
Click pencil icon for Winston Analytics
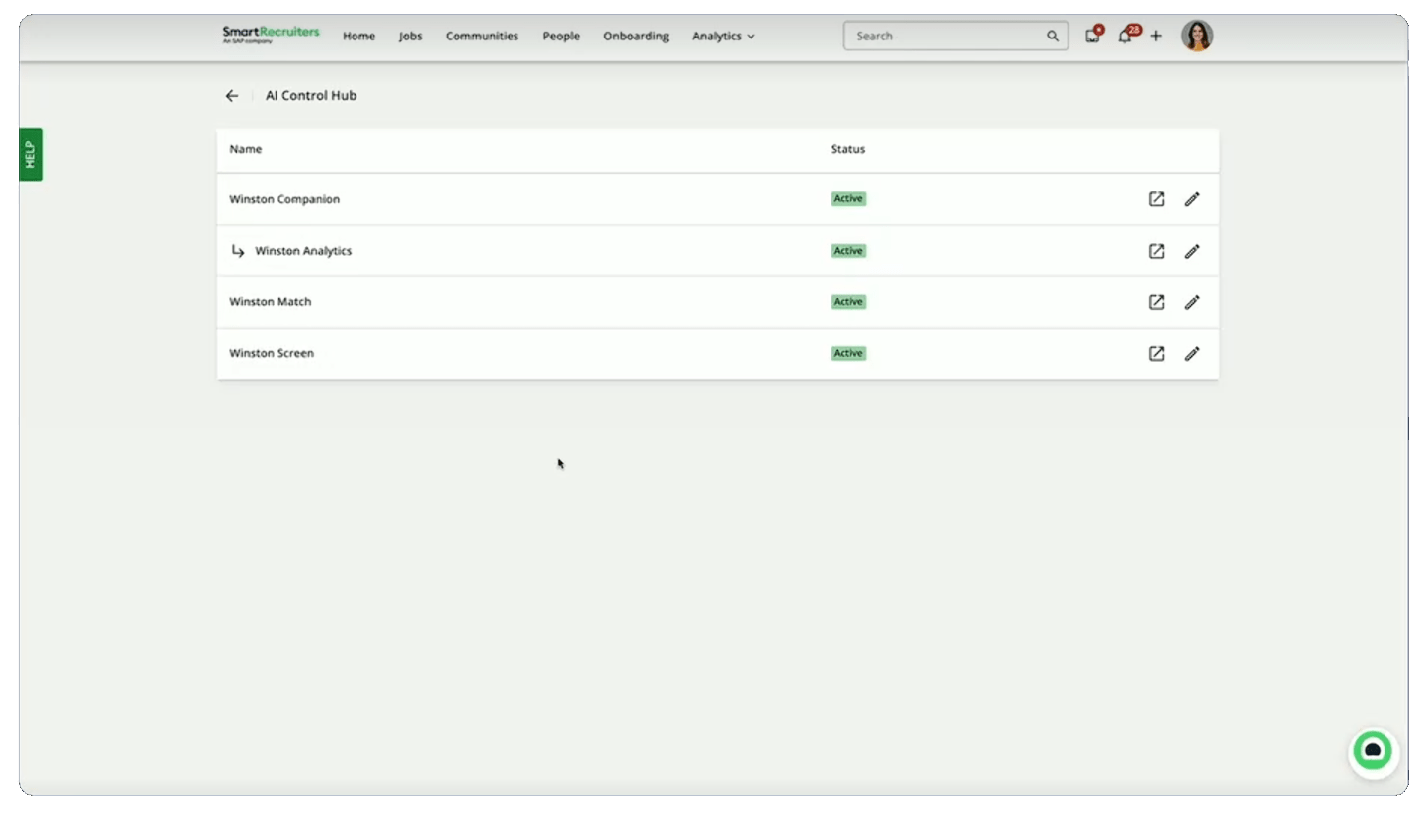click(1192, 251)
